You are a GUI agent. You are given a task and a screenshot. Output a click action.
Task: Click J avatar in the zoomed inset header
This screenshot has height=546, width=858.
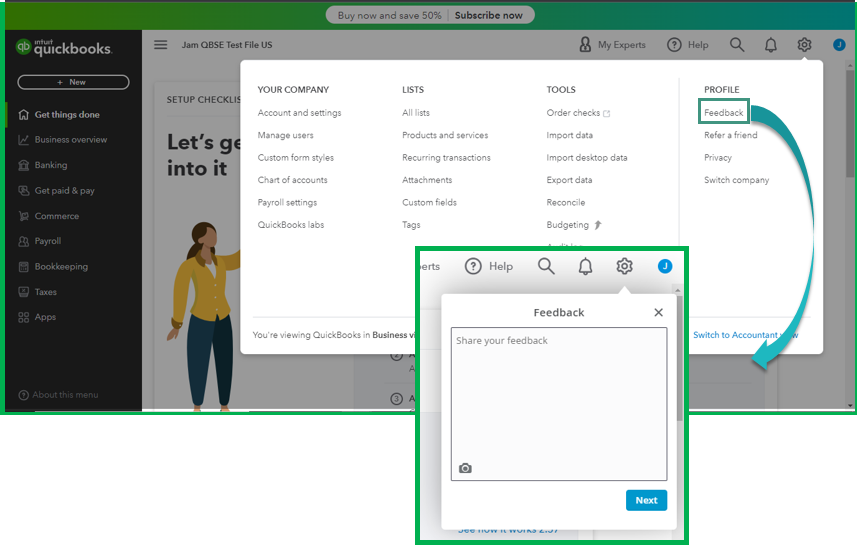665,266
